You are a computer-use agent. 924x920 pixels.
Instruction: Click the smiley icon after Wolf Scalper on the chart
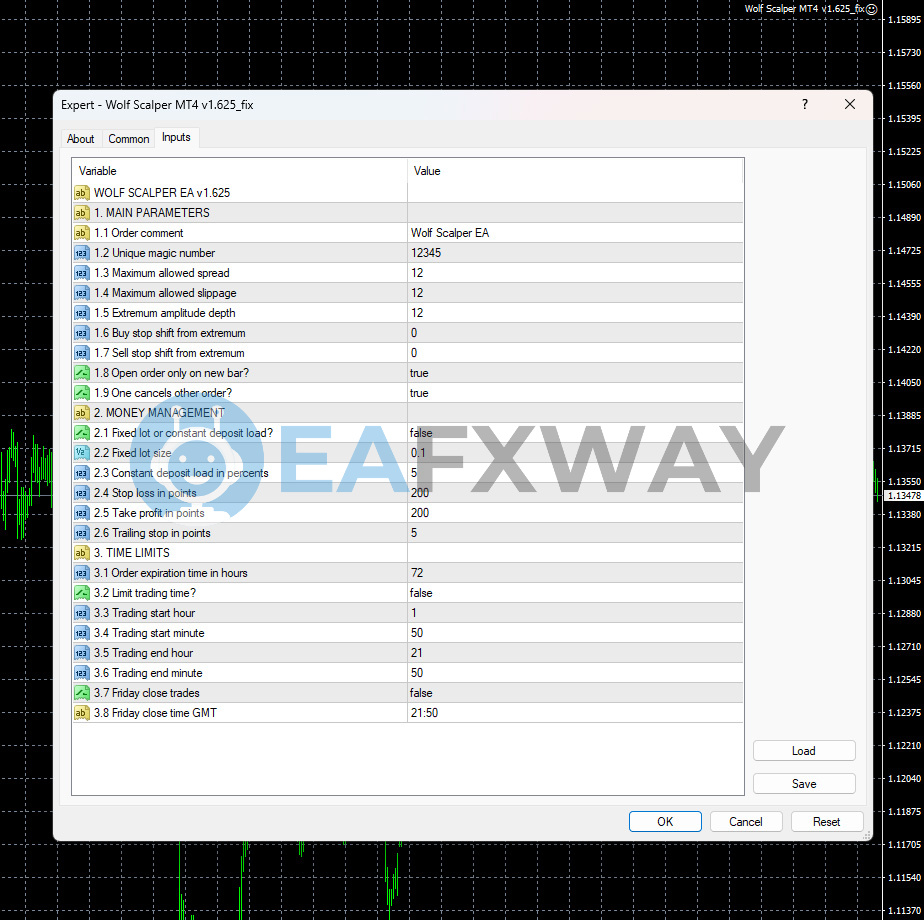tap(871, 9)
